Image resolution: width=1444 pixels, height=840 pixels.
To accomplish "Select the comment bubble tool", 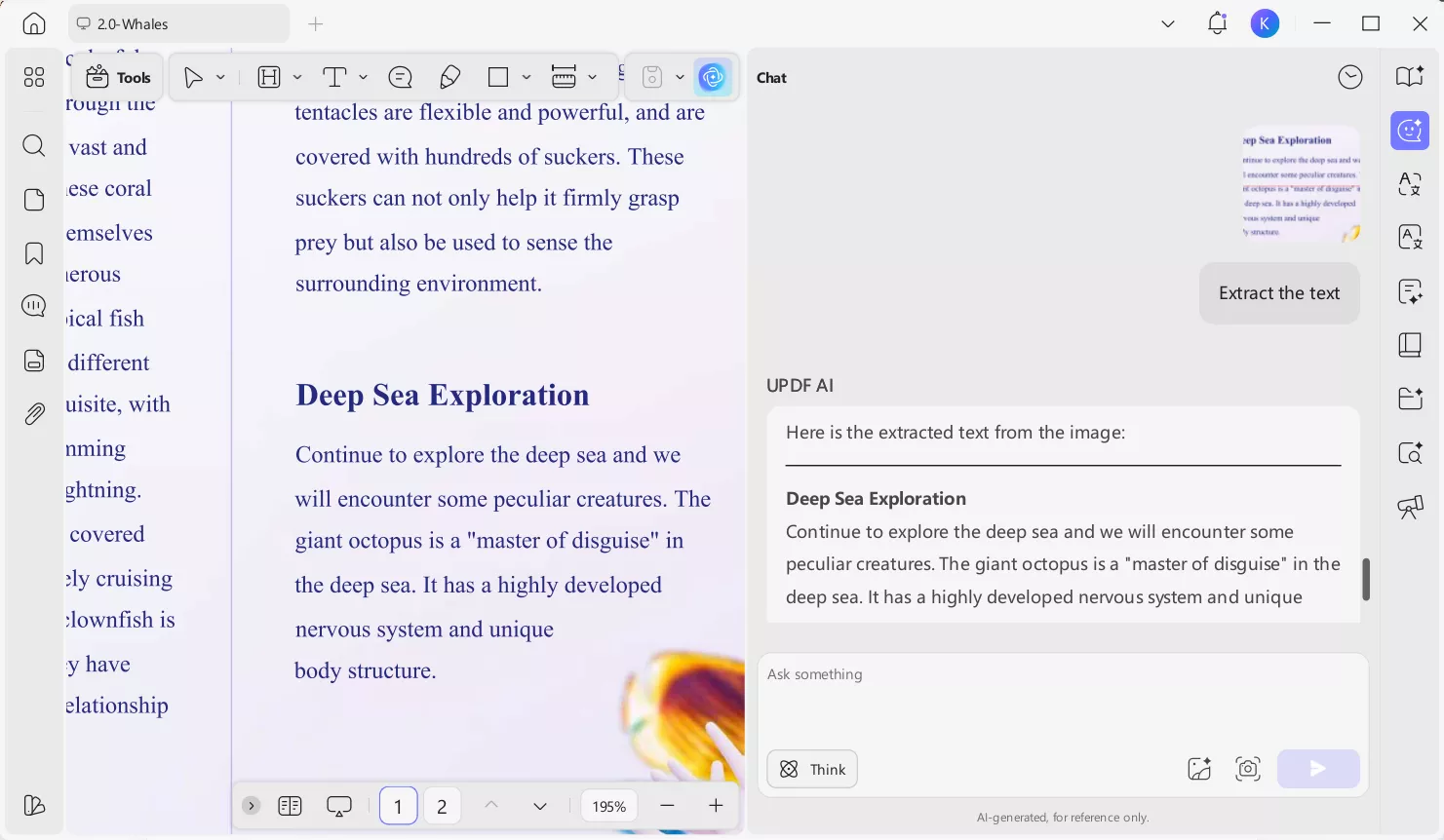I will pos(400,77).
